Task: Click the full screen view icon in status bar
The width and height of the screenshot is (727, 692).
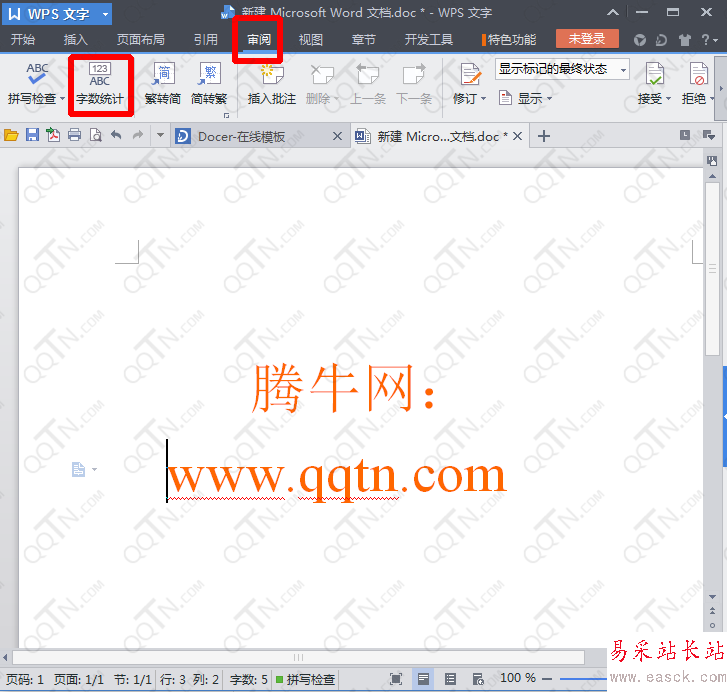Action: [x=396, y=679]
